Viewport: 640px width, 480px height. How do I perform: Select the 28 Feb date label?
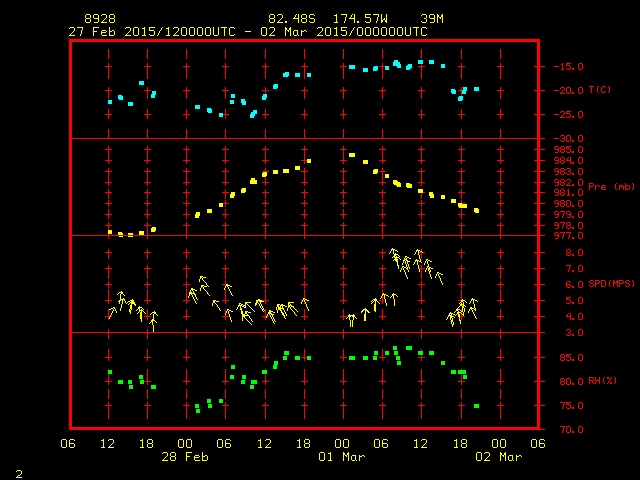(x=185, y=457)
